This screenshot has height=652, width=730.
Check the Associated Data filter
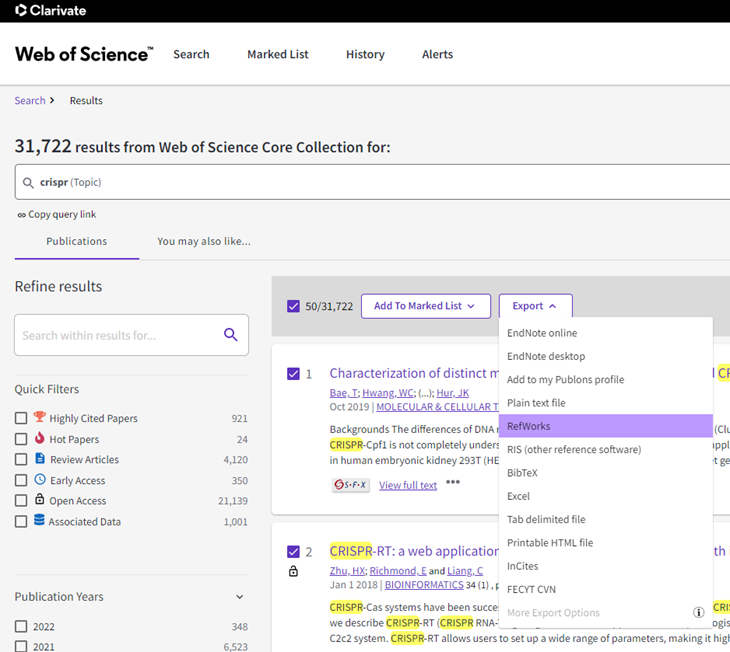point(21,521)
